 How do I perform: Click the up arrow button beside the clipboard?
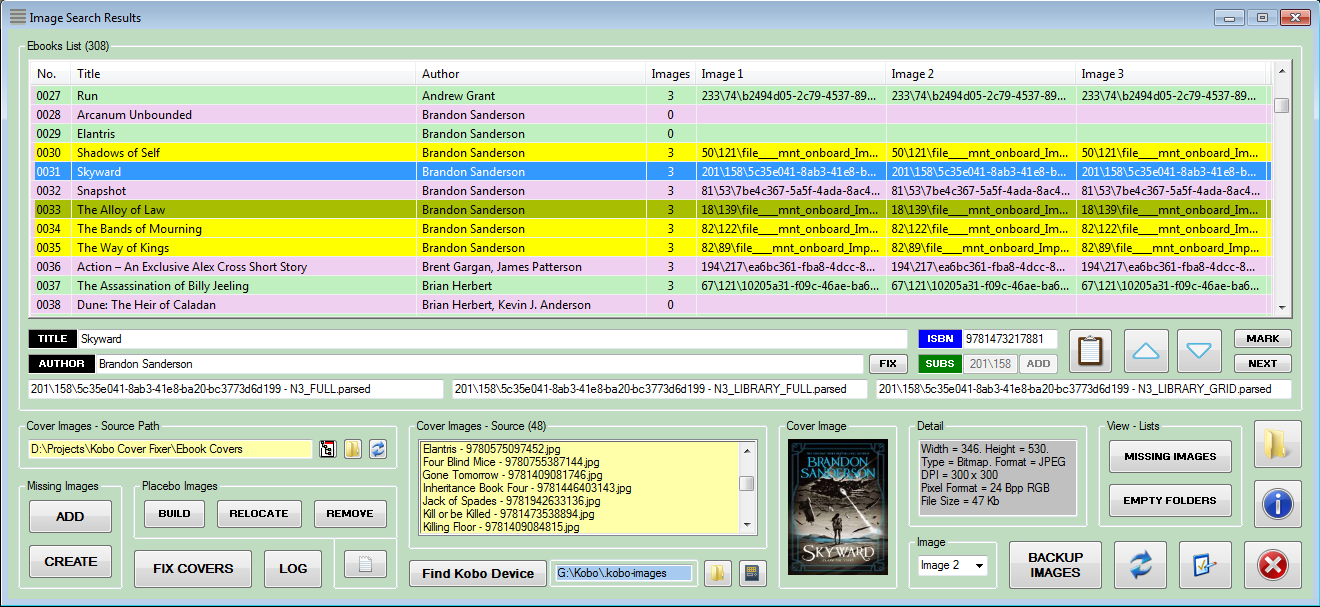pos(1147,351)
